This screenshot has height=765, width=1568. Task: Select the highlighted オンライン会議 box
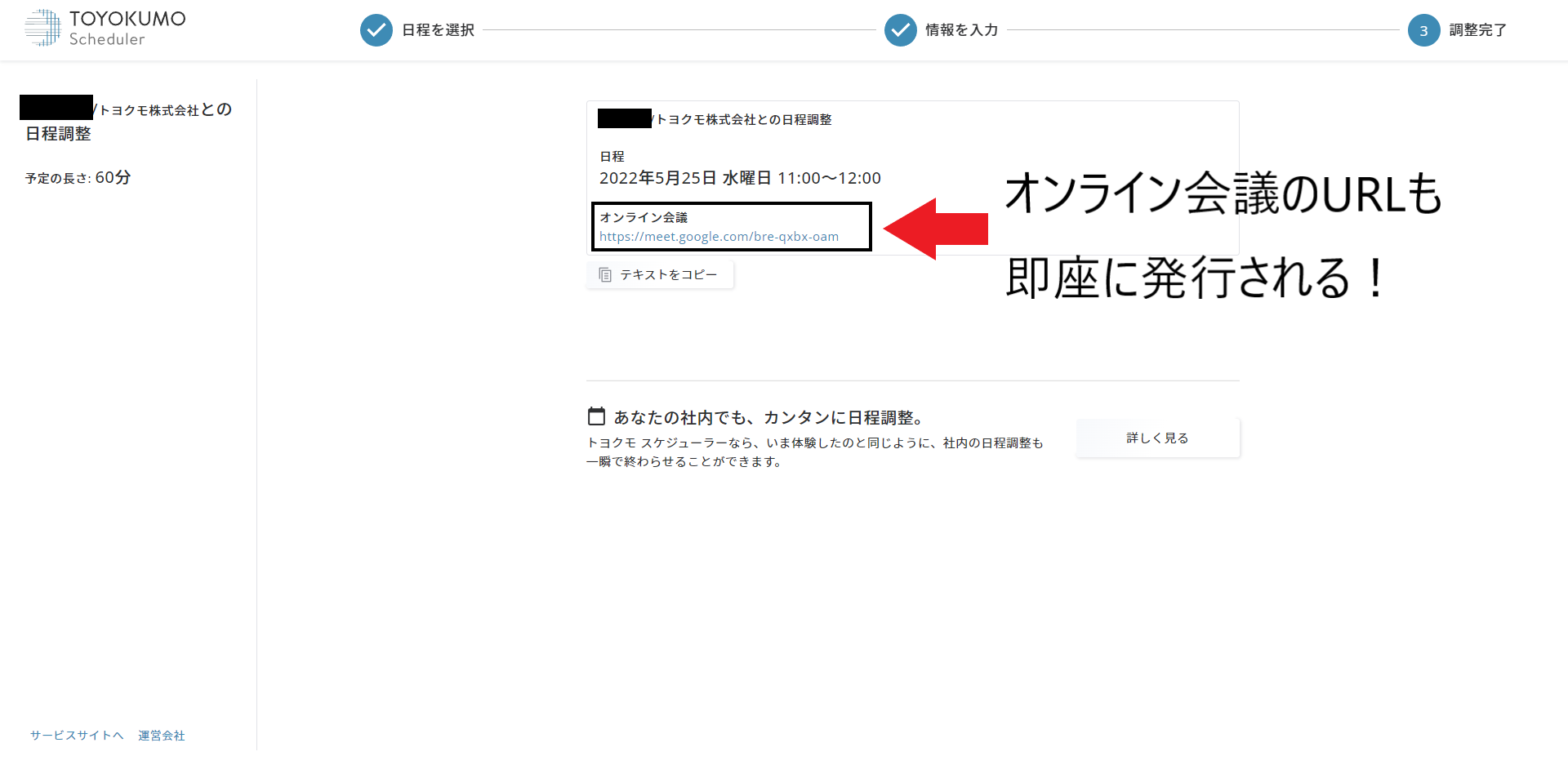(731, 226)
